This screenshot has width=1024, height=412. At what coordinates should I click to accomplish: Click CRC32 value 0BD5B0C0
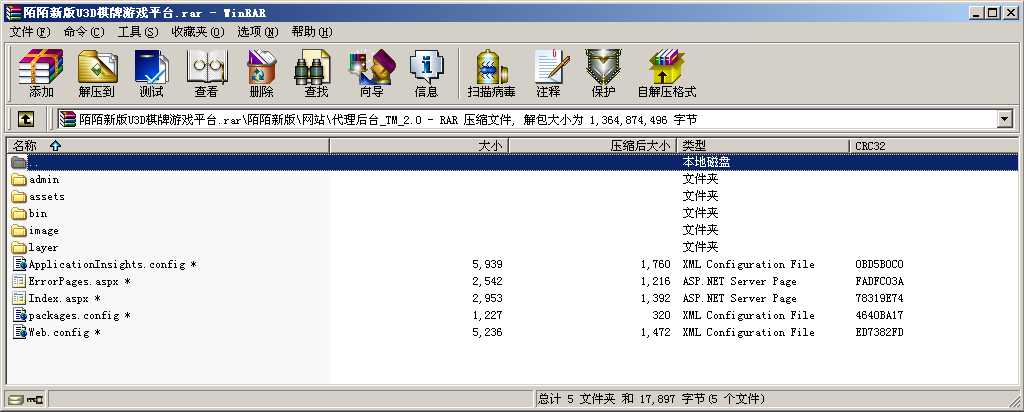coord(879,264)
